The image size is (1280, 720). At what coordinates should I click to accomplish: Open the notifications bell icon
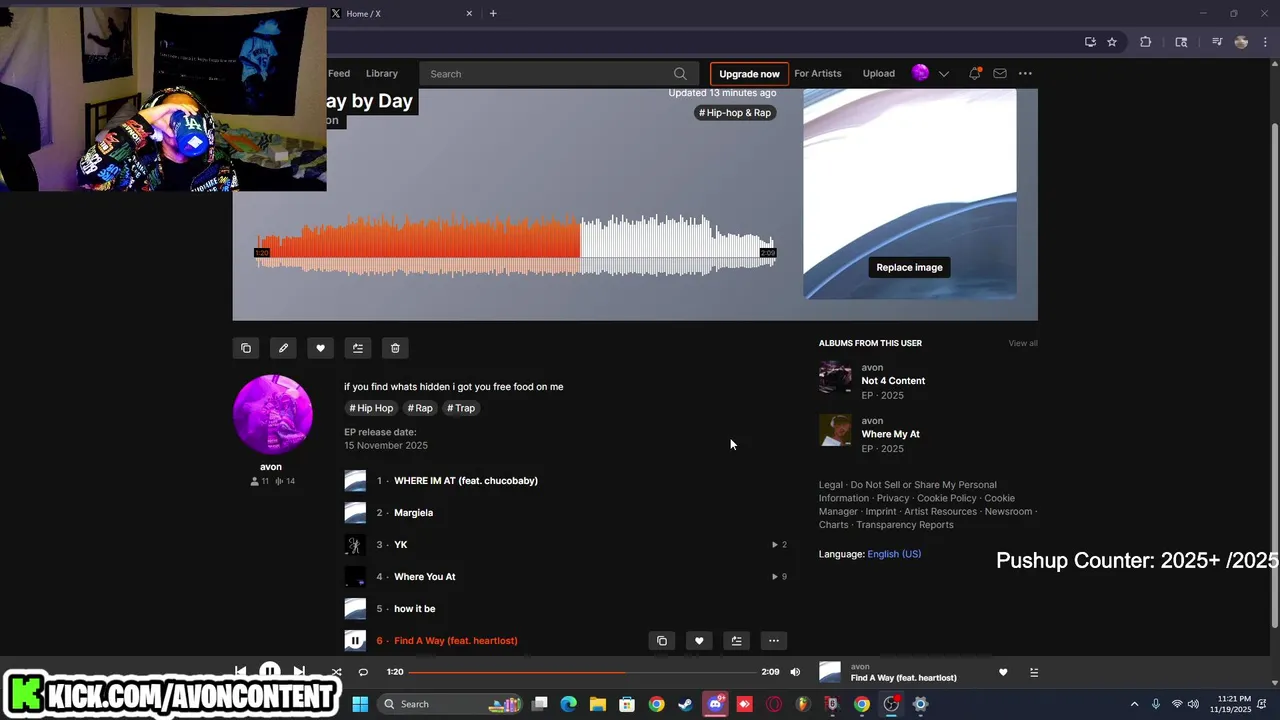tap(974, 73)
